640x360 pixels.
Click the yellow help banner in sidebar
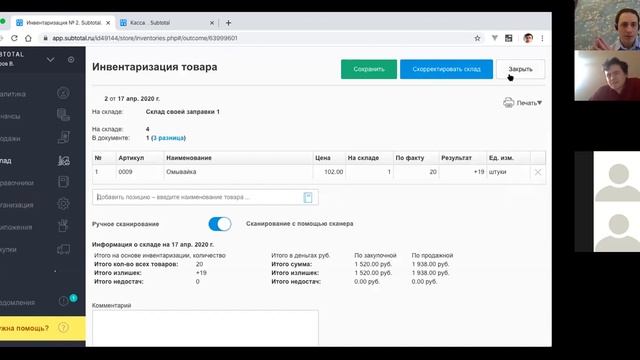(42, 328)
